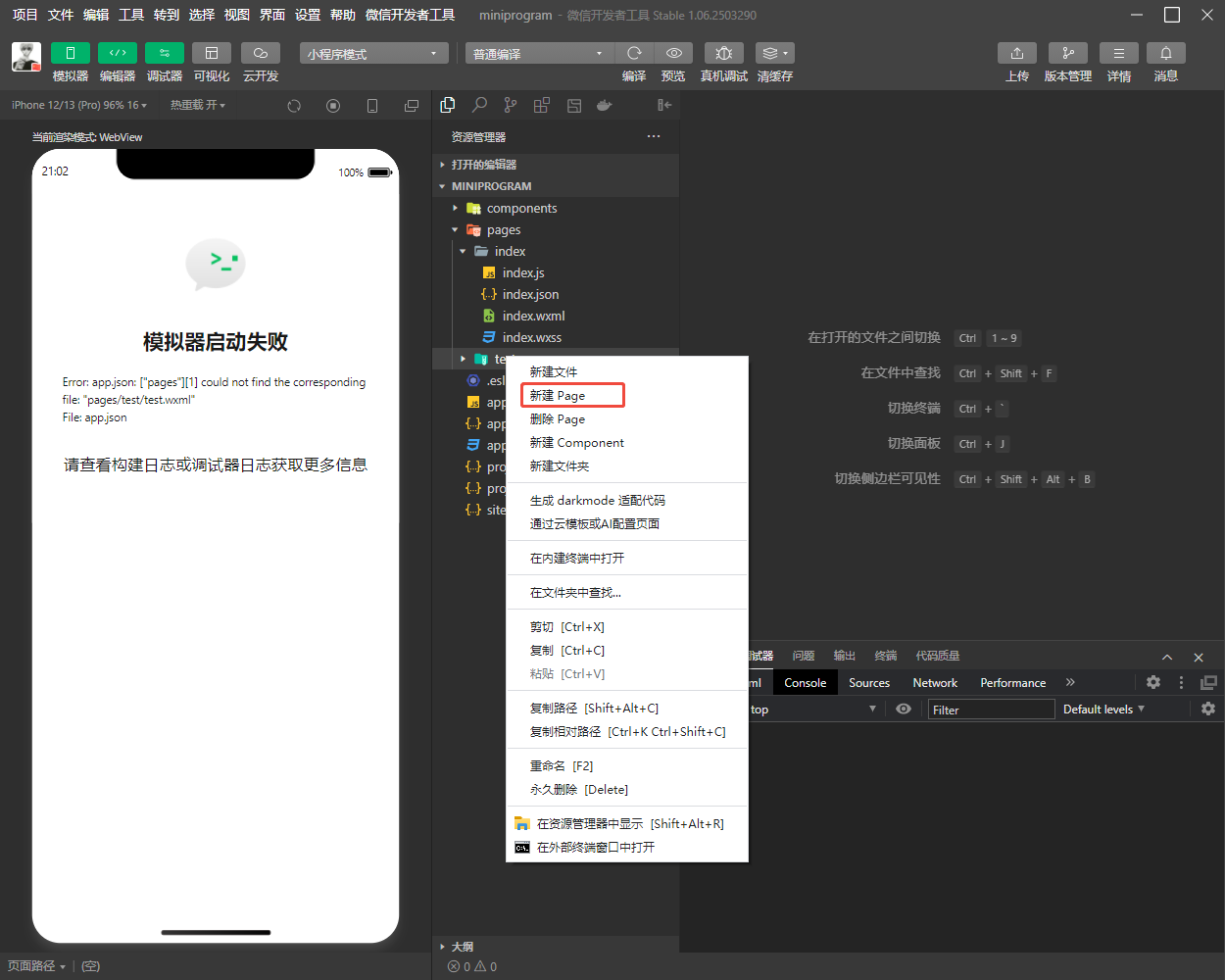This screenshot has width=1225, height=980.
Task: Click the user avatar in toolbar
Action: point(26,57)
